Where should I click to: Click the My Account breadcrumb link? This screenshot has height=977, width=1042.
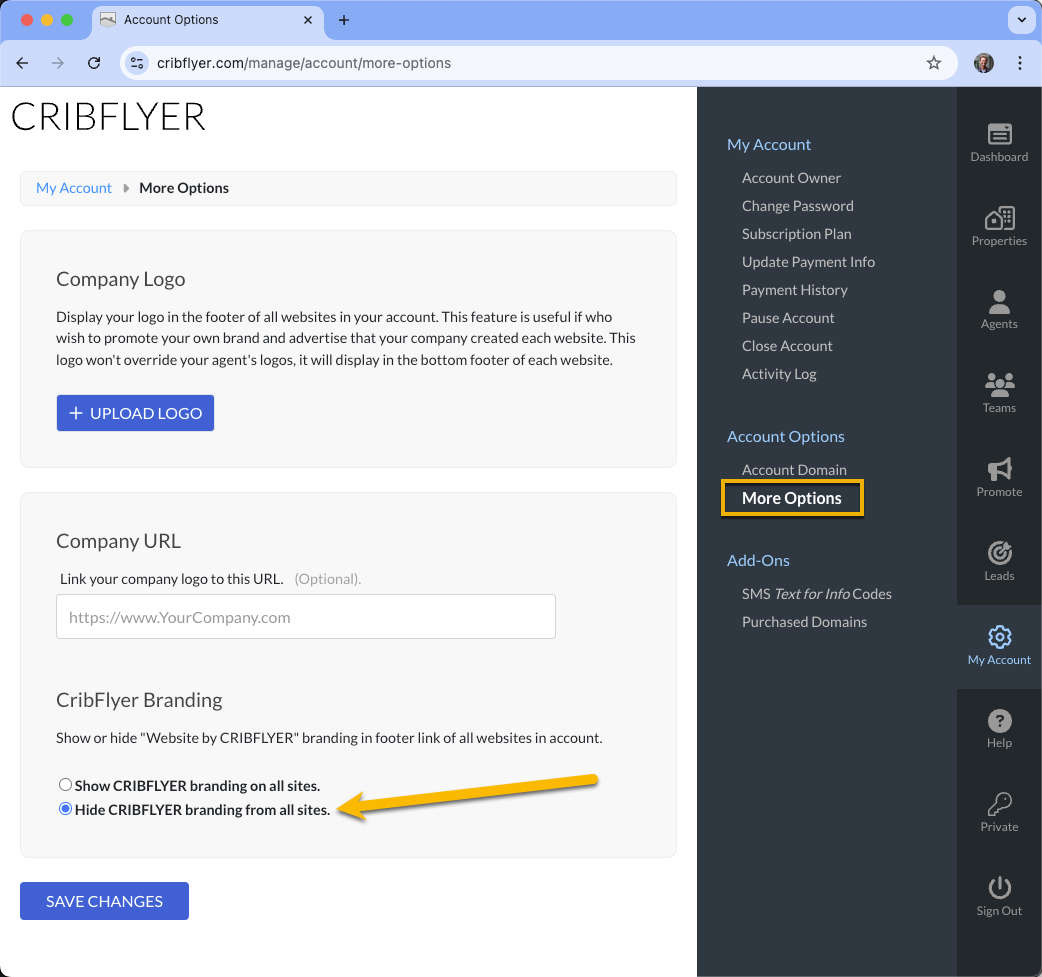74,188
